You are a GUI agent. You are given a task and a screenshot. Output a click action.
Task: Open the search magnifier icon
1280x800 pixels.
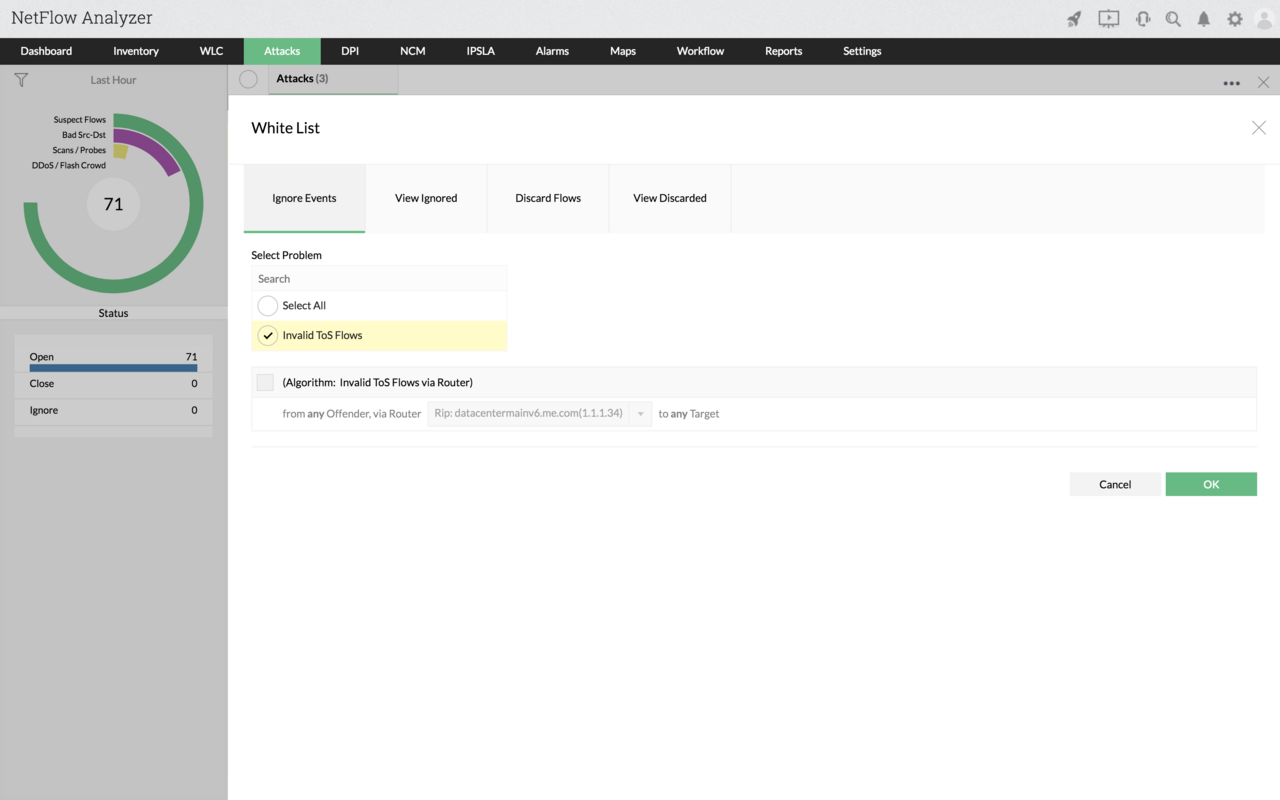[1173, 19]
